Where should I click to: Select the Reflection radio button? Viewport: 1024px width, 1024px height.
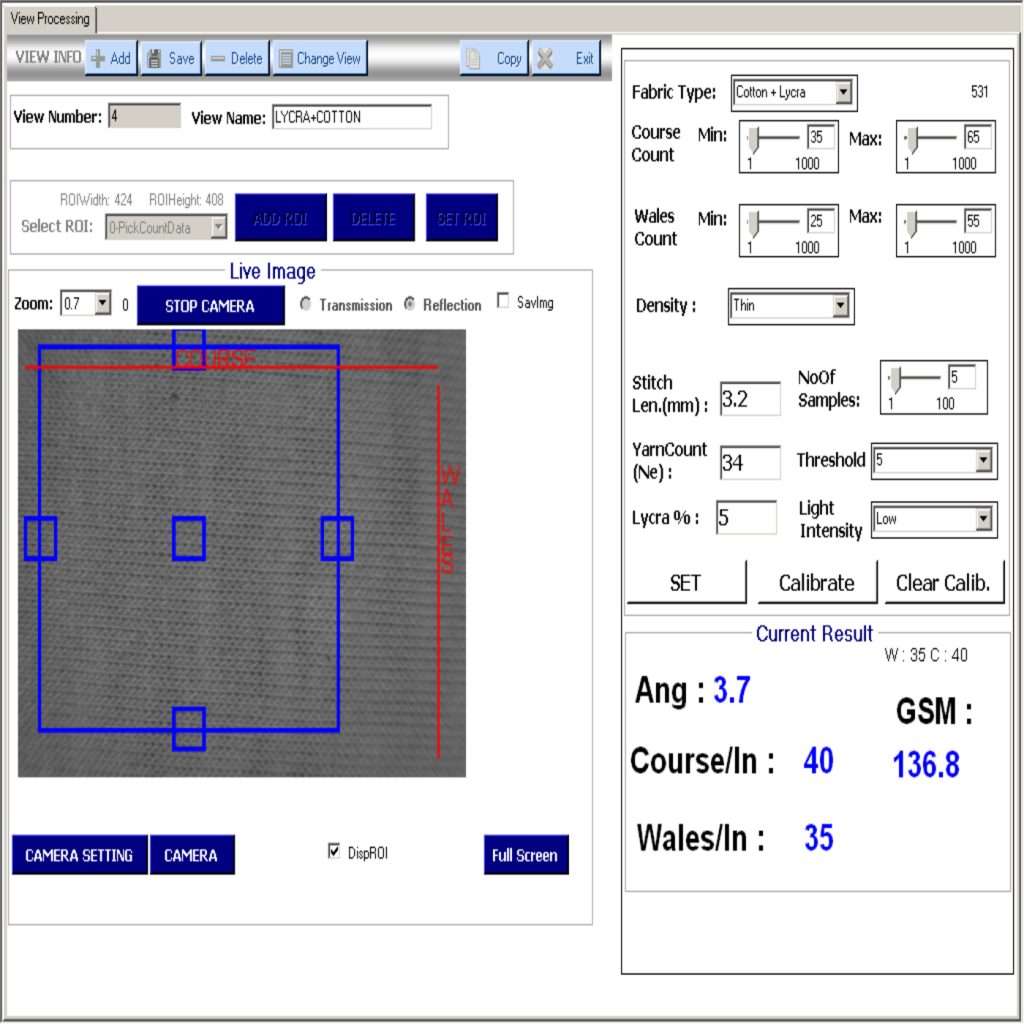(410, 304)
